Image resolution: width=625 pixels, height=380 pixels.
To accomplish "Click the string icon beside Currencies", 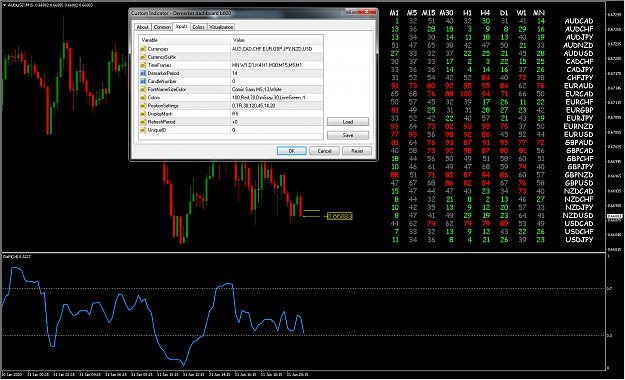I will [x=143, y=49].
